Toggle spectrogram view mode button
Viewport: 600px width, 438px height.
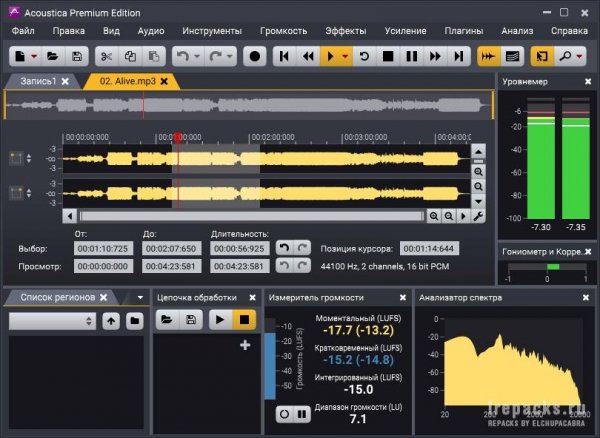[x=512, y=57]
